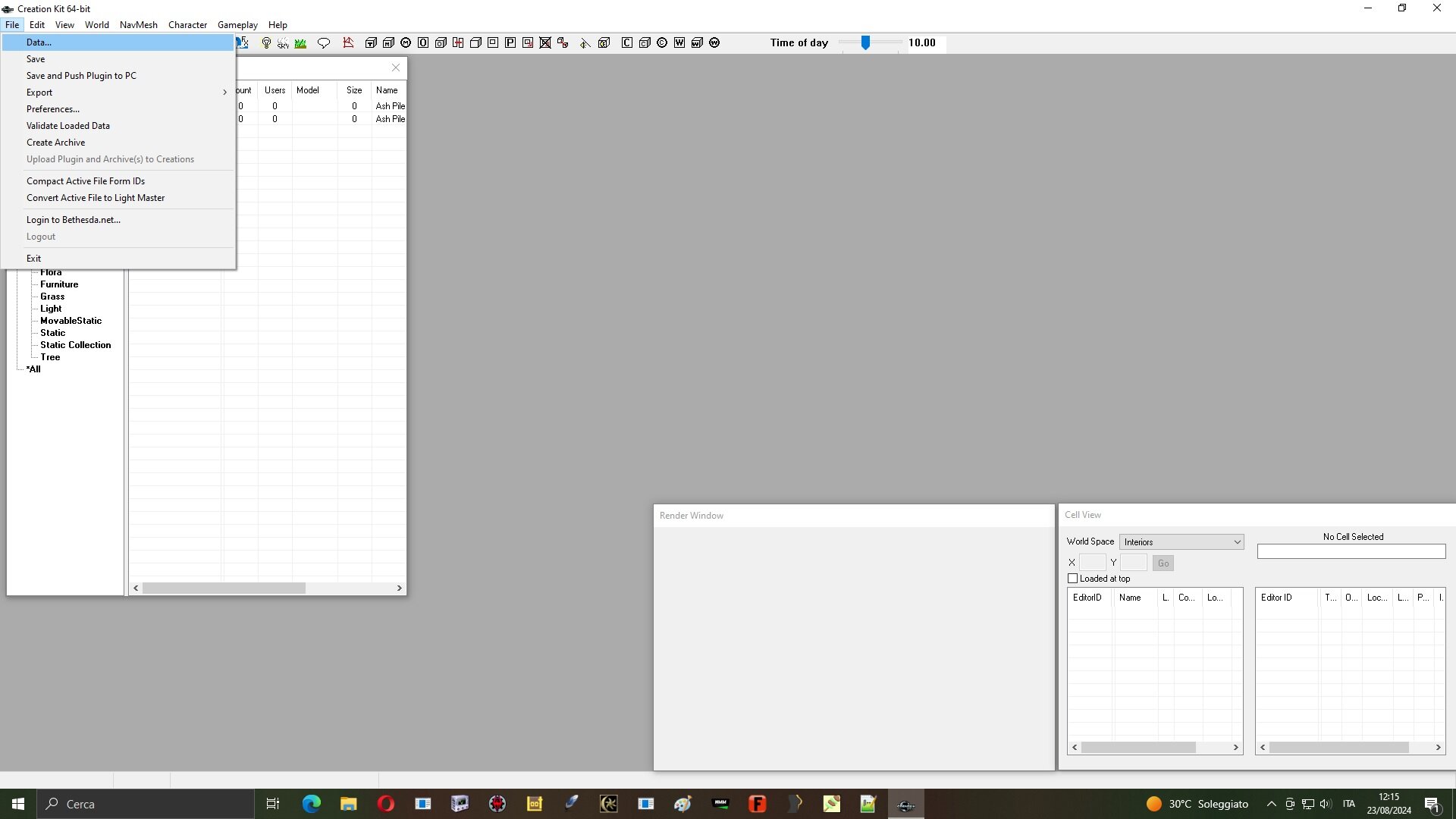Open the Gameplay menu
The image size is (1456, 819).
coord(237,25)
